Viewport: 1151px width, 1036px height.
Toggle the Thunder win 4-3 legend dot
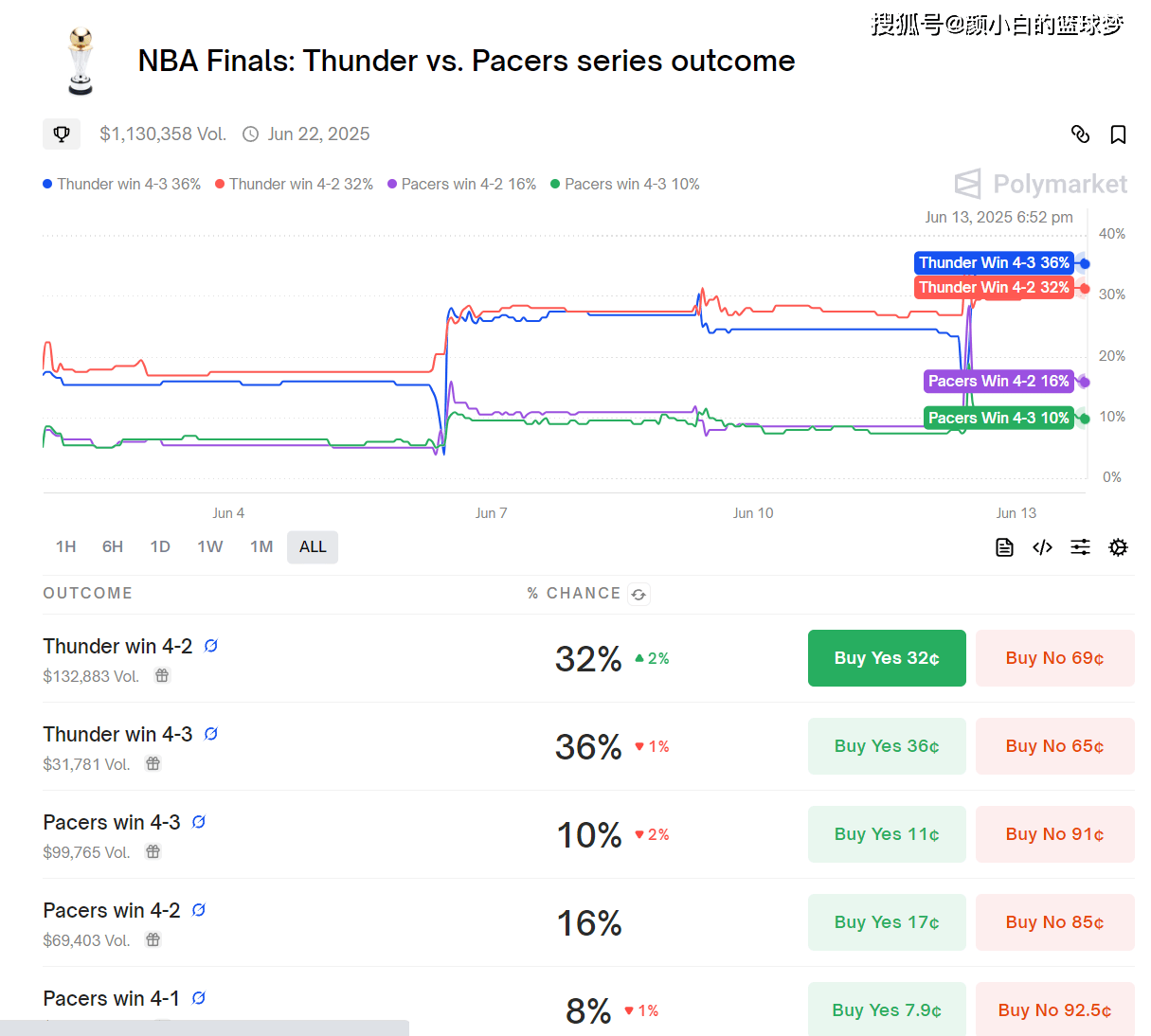[47, 185]
